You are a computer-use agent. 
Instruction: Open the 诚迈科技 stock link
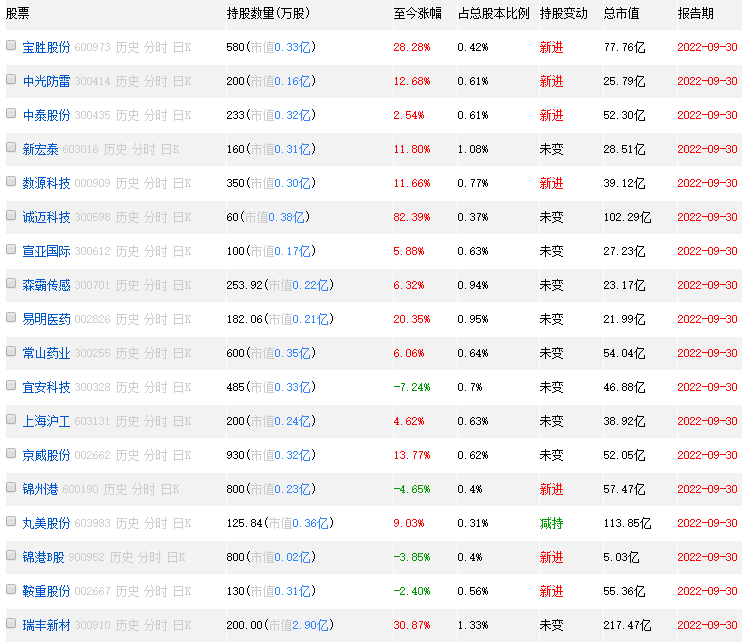click(46, 217)
